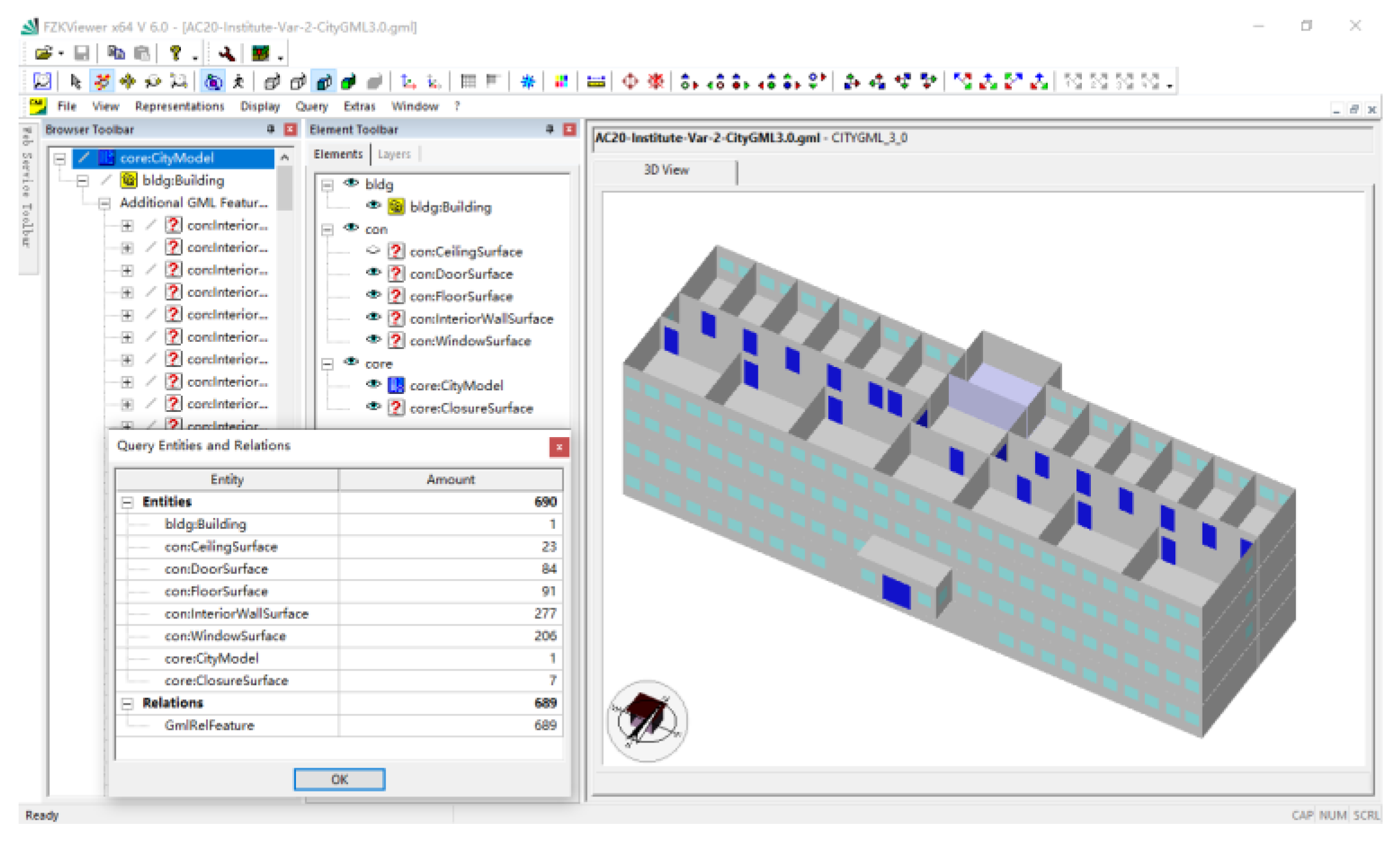
Task: Click the green chest icon
Action: pyautogui.click(x=261, y=53)
